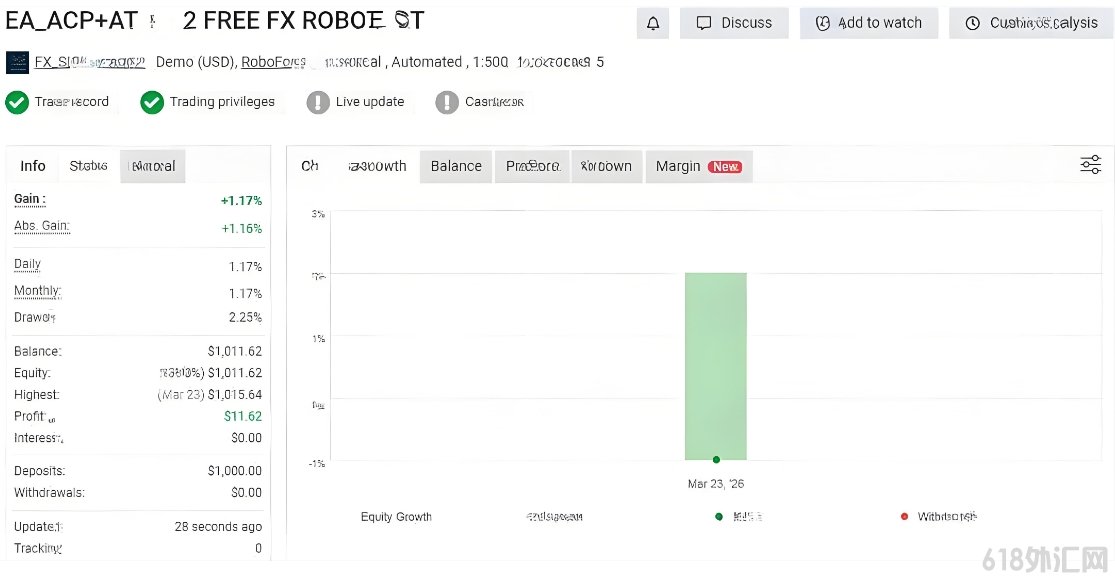Toggle the Withdrawals legend entry with red dot
Viewport: 1115px width, 584px height.
pyautogui.click(x=939, y=516)
